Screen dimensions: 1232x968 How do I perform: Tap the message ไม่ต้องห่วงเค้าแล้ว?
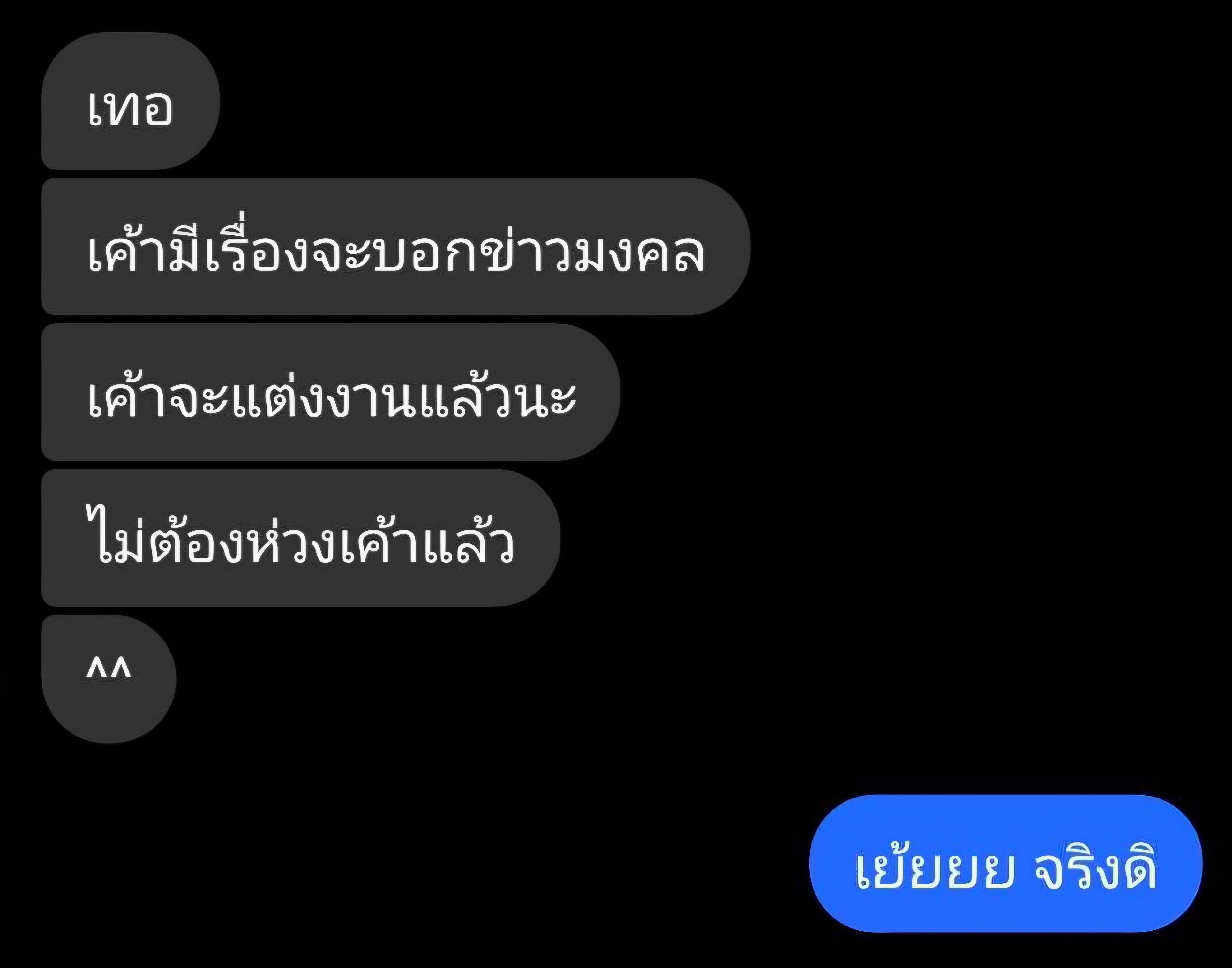click(301, 538)
